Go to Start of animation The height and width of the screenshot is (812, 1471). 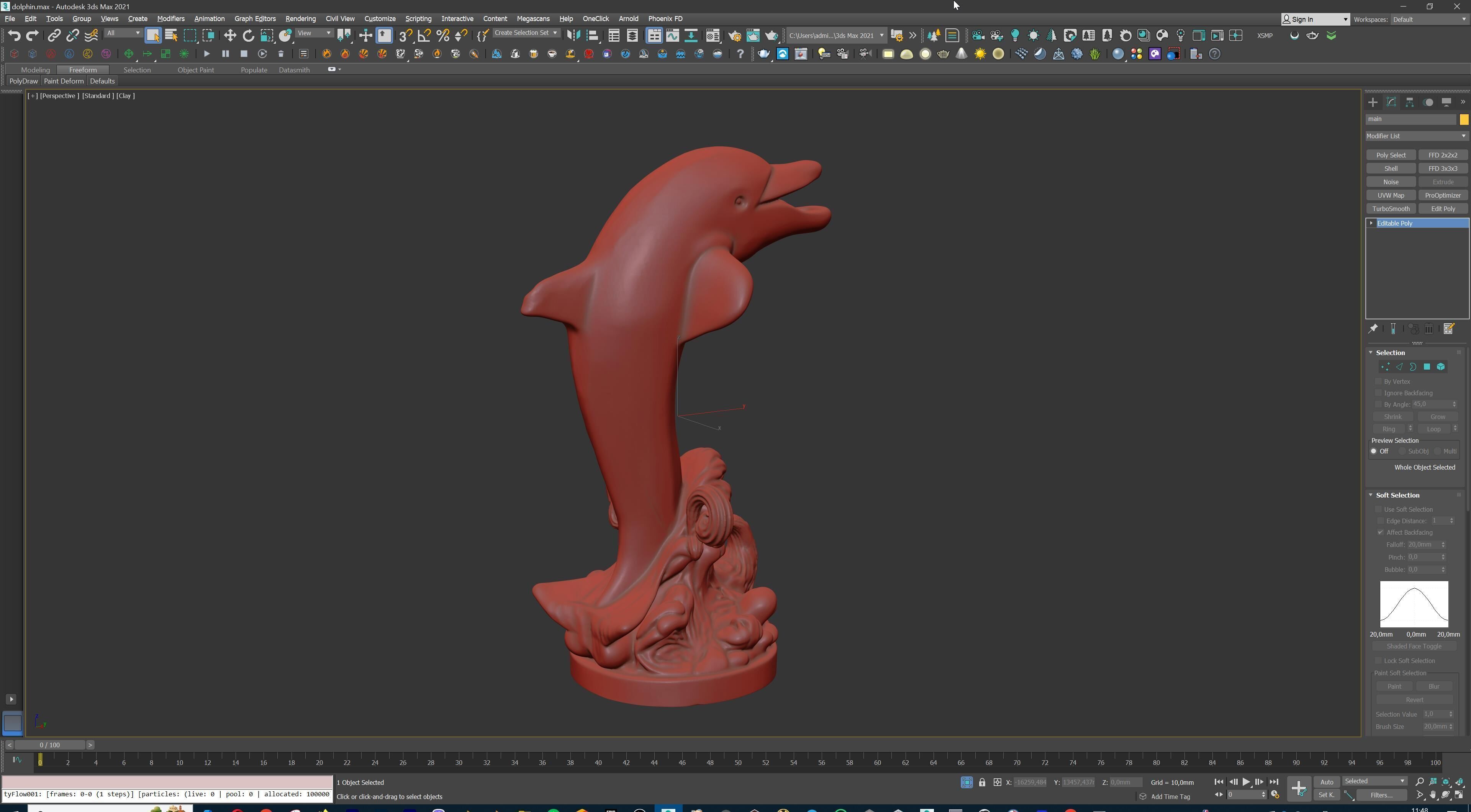[1219, 782]
